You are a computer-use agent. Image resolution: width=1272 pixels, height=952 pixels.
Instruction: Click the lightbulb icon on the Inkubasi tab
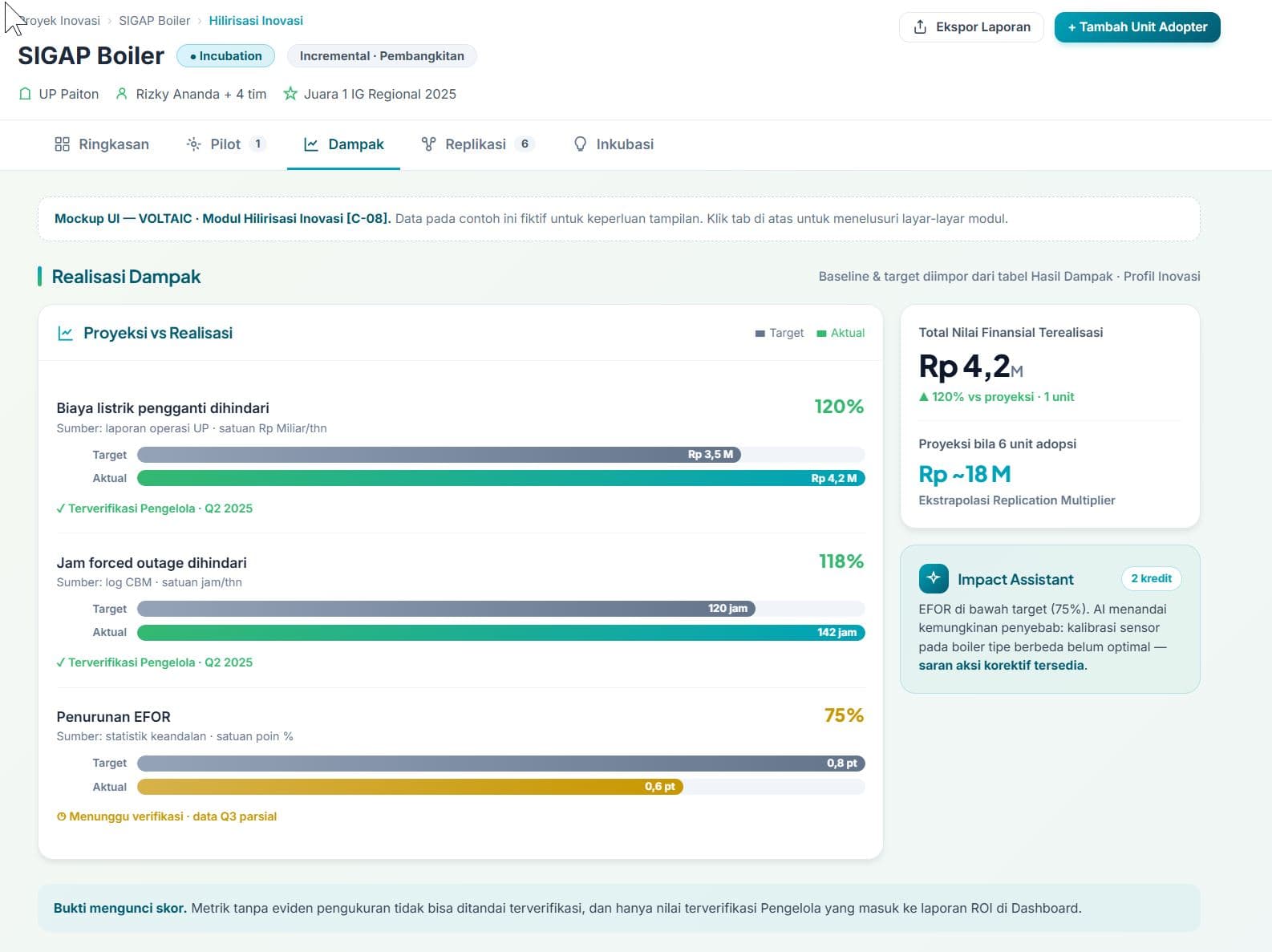click(580, 144)
